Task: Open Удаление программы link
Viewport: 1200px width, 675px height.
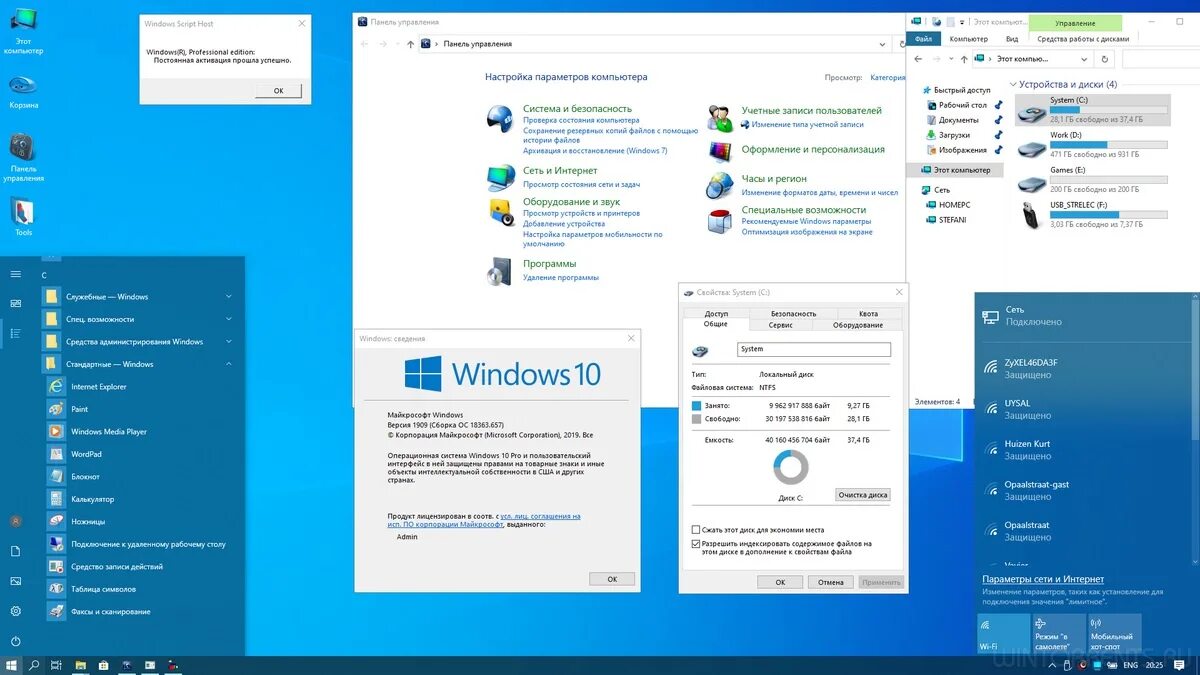Action: pos(561,277)
